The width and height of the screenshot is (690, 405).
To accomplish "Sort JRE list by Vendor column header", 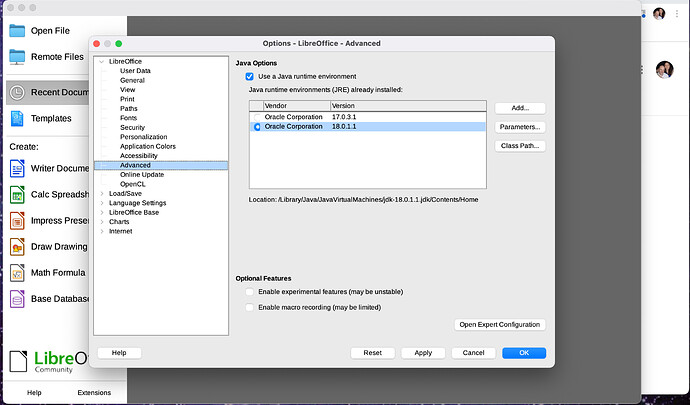I will (297, 106).
